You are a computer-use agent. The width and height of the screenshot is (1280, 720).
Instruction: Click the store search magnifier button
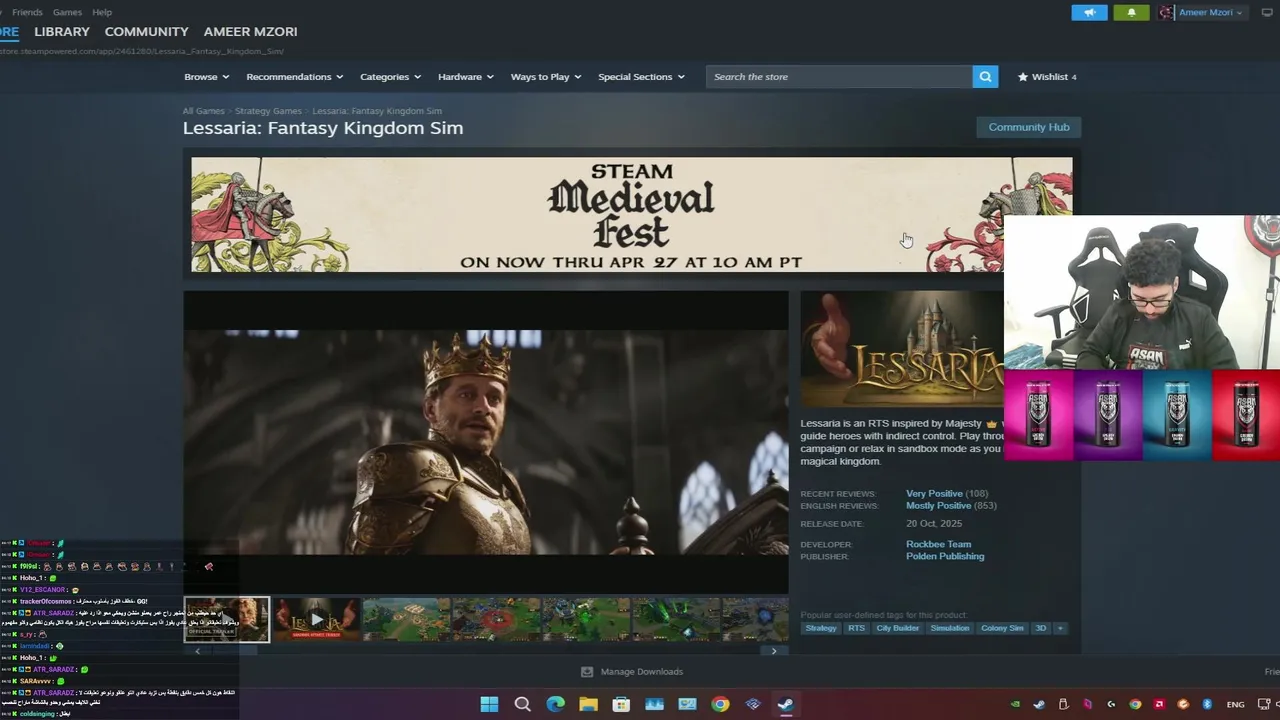coord(985,77)
